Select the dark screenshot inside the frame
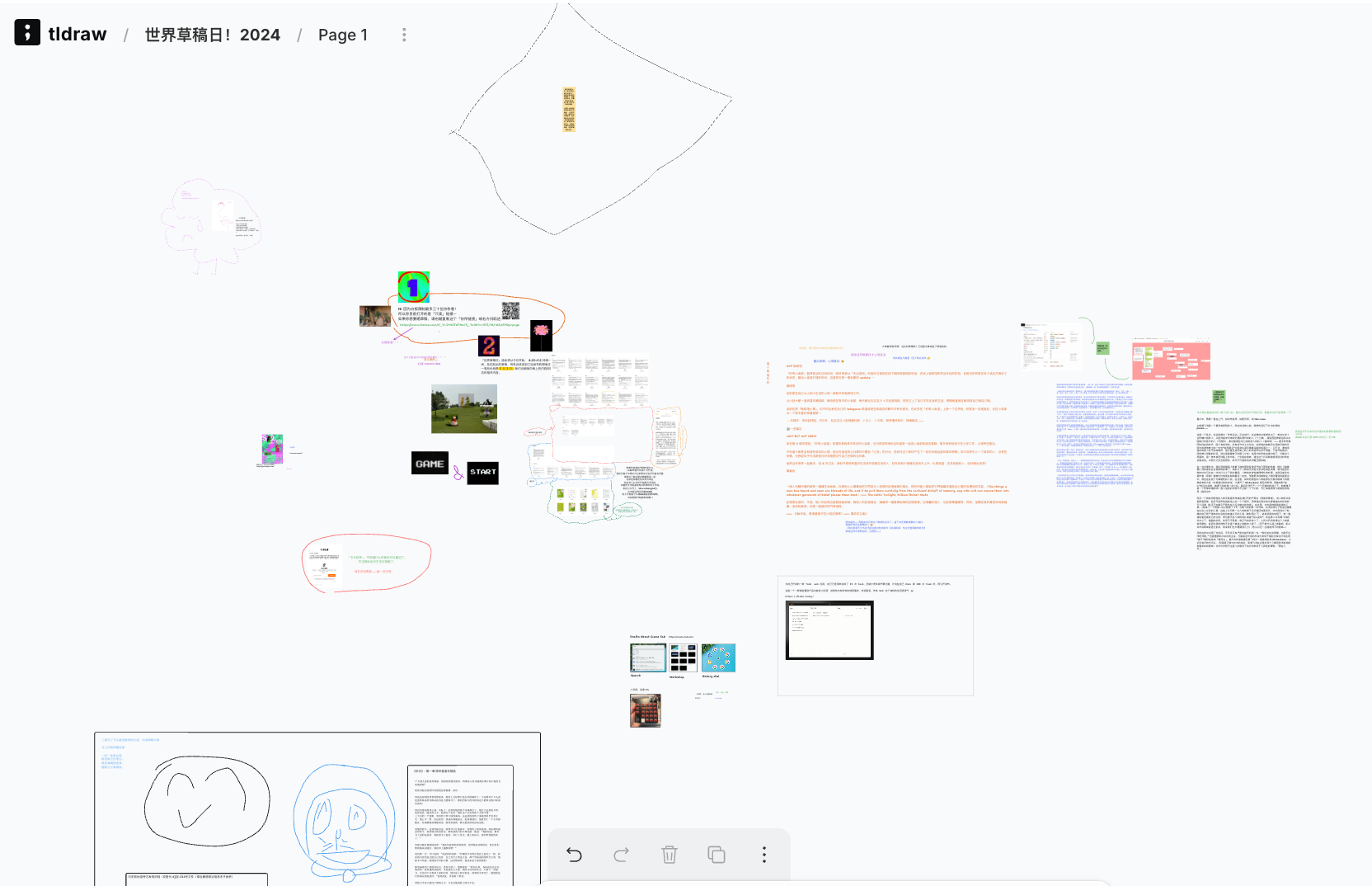The width and height of the screenshot is (1372, 886). pos(829,630)
